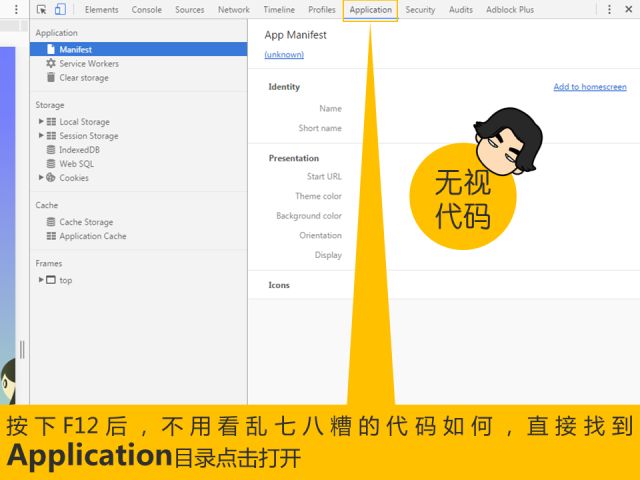Click the Start URL field label
640x480 pixels.
[x=324, y=176]
